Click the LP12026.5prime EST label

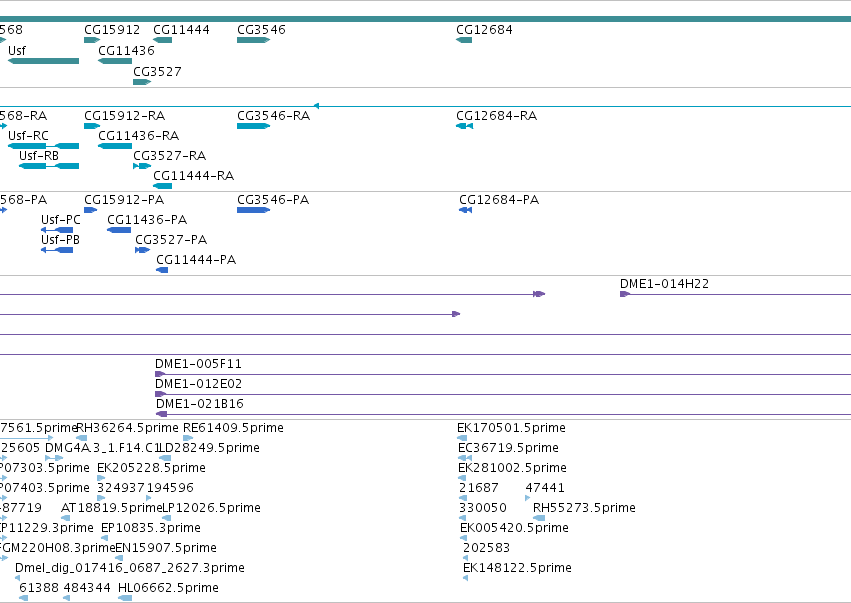point(212,508)
